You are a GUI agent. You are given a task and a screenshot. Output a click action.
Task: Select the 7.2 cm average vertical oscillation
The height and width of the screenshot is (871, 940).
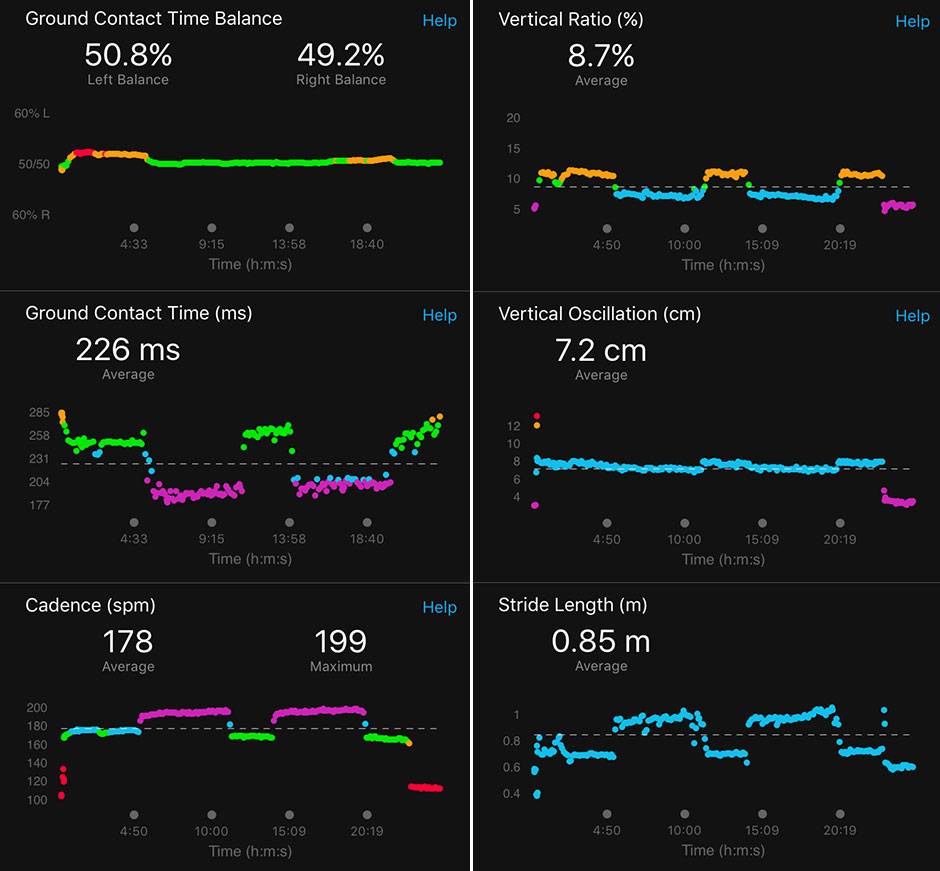[x=601, y=351]
